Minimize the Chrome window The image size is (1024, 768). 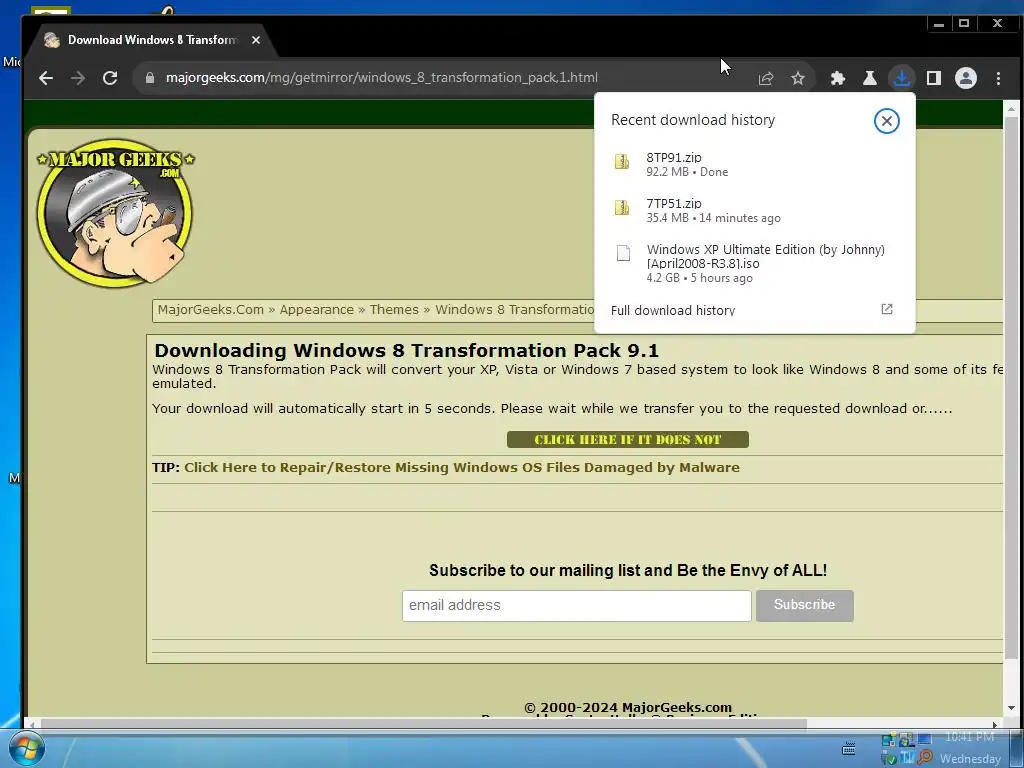(938, 24)
